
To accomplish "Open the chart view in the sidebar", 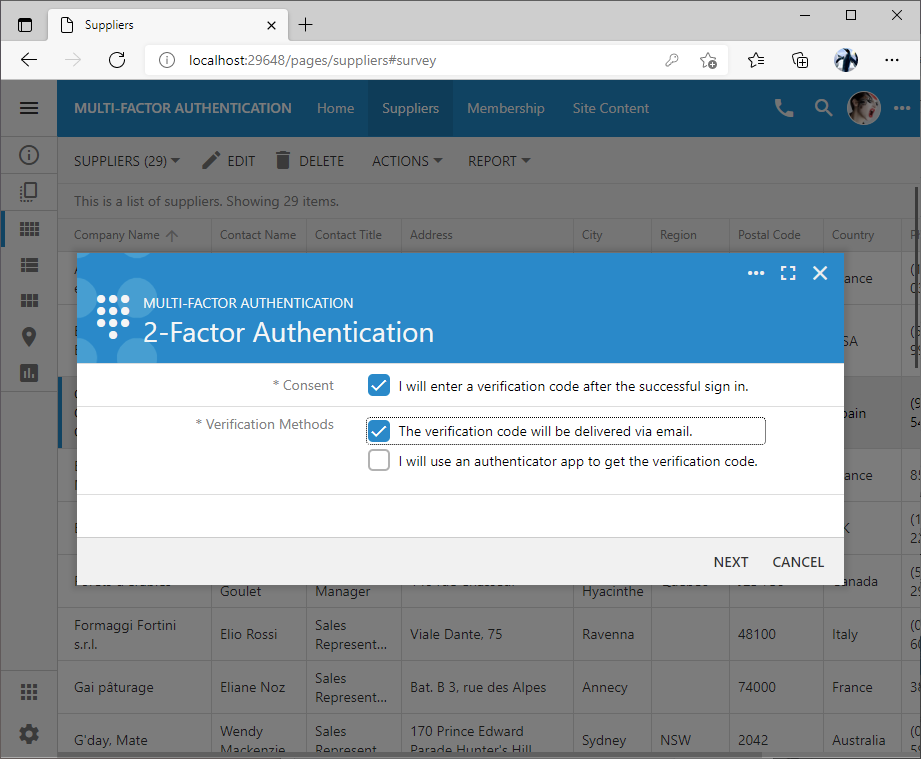I will [x=28, y=370].
